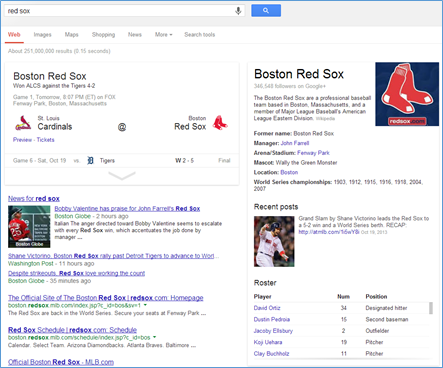Click the Designated hitter position cell
Viewport: 443px width, 368px height.
tap(386, 308)
